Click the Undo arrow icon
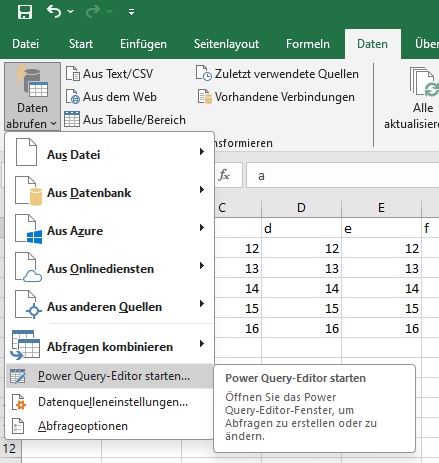Screen dimensions: 439x463 pos(54,12)
